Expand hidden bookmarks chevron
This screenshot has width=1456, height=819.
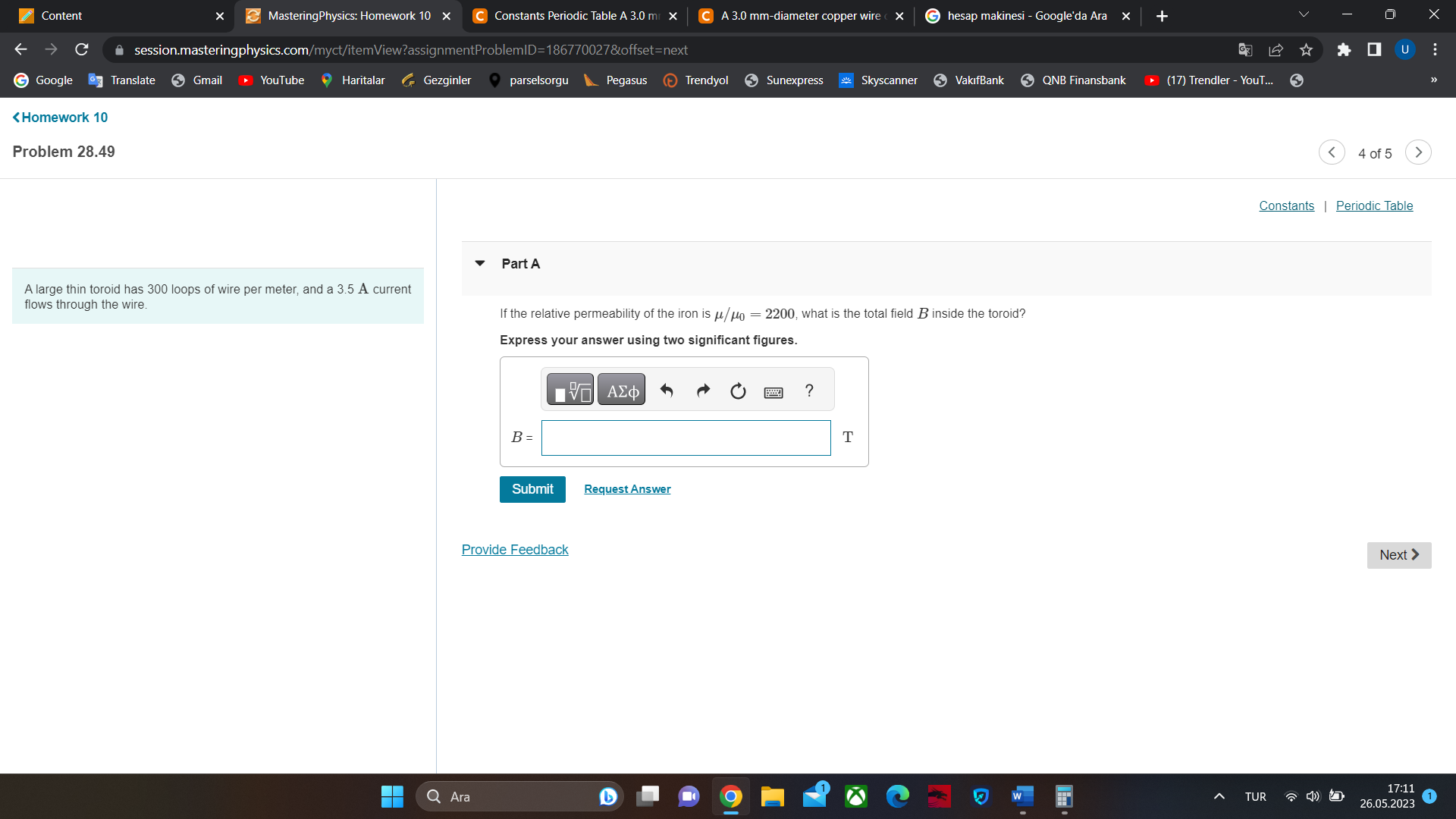point(1433,80)
